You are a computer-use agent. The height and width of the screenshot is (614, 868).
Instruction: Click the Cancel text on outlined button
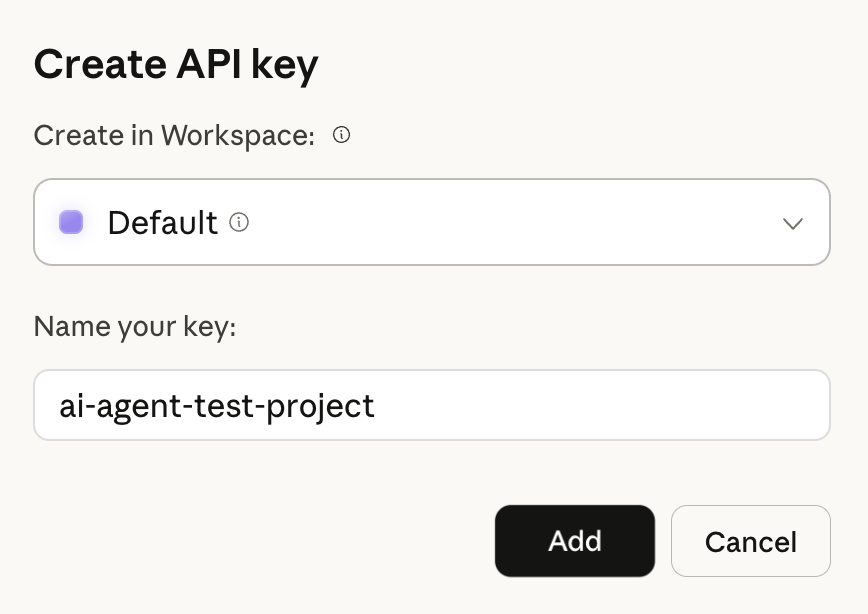click(x=750, y=542)
